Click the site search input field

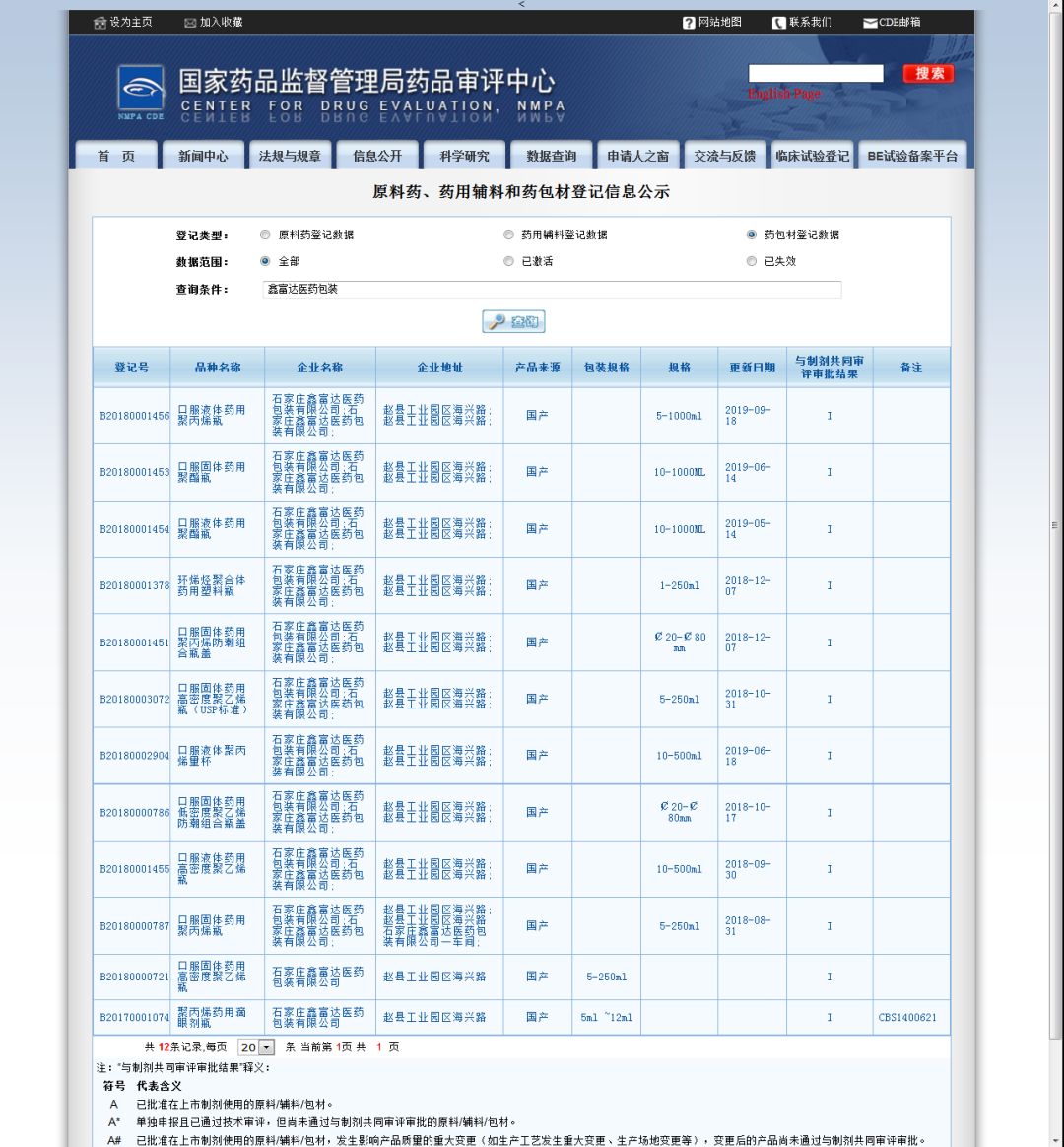point(816,73)
